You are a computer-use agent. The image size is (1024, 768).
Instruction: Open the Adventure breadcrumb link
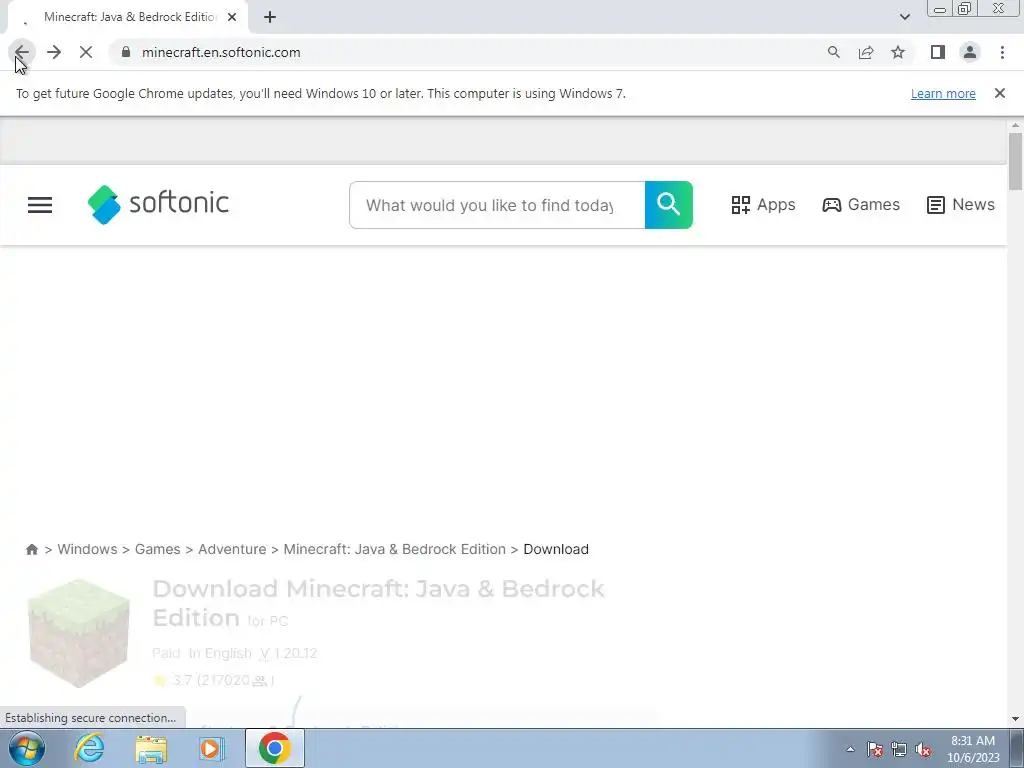coord(232,549)
